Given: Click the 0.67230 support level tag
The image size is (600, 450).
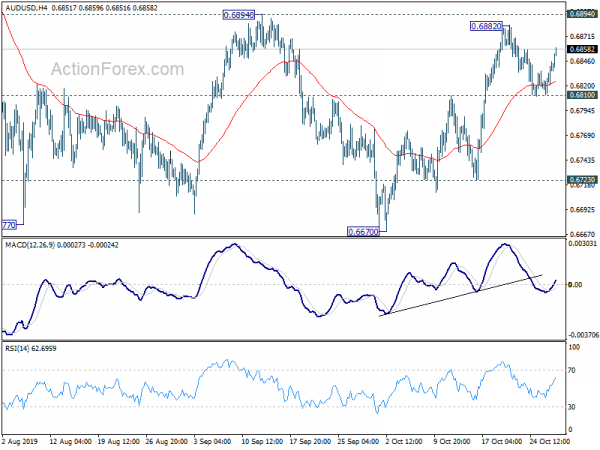Looking at the screenshot, I should 582,180.
